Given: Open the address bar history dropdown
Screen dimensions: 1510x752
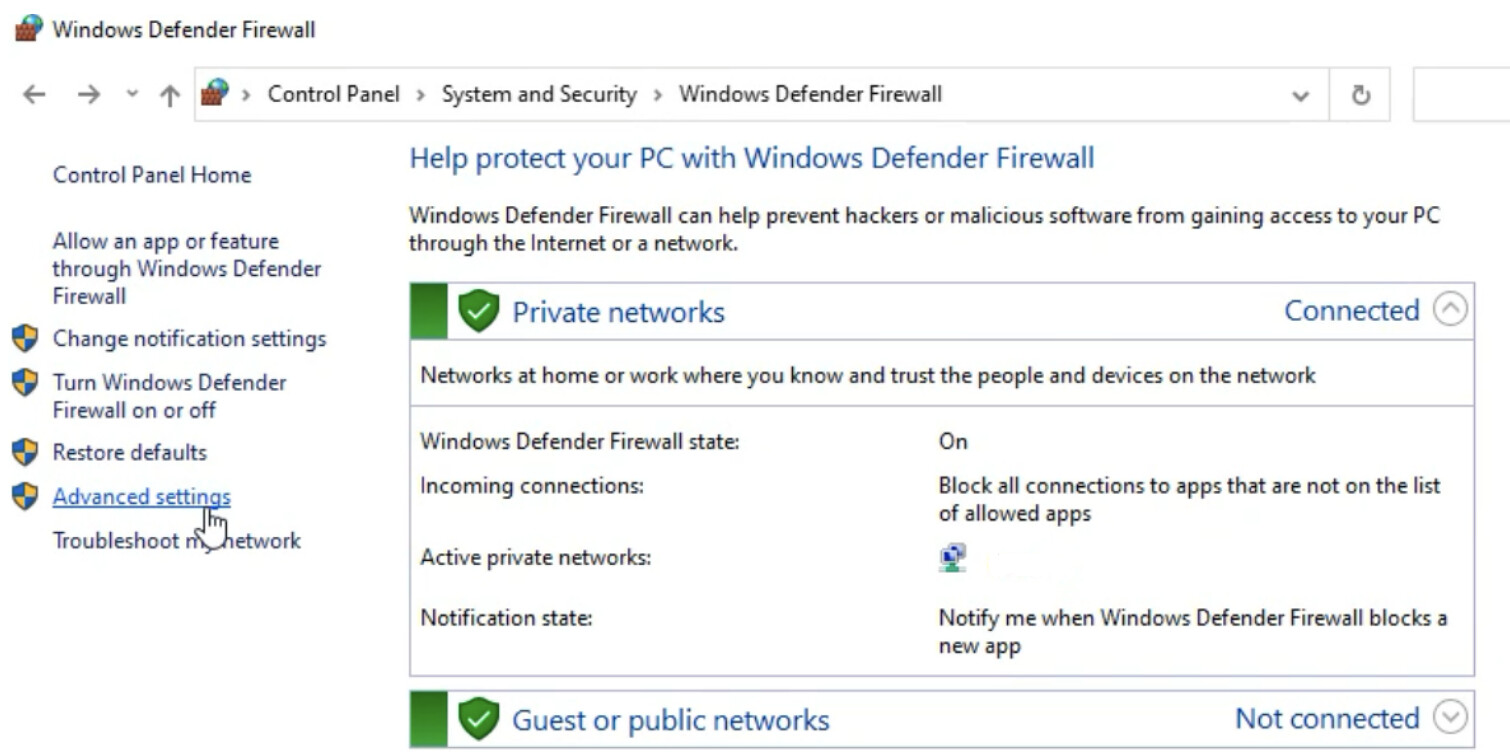Looking at the screenshot, I should point(1300,95).
